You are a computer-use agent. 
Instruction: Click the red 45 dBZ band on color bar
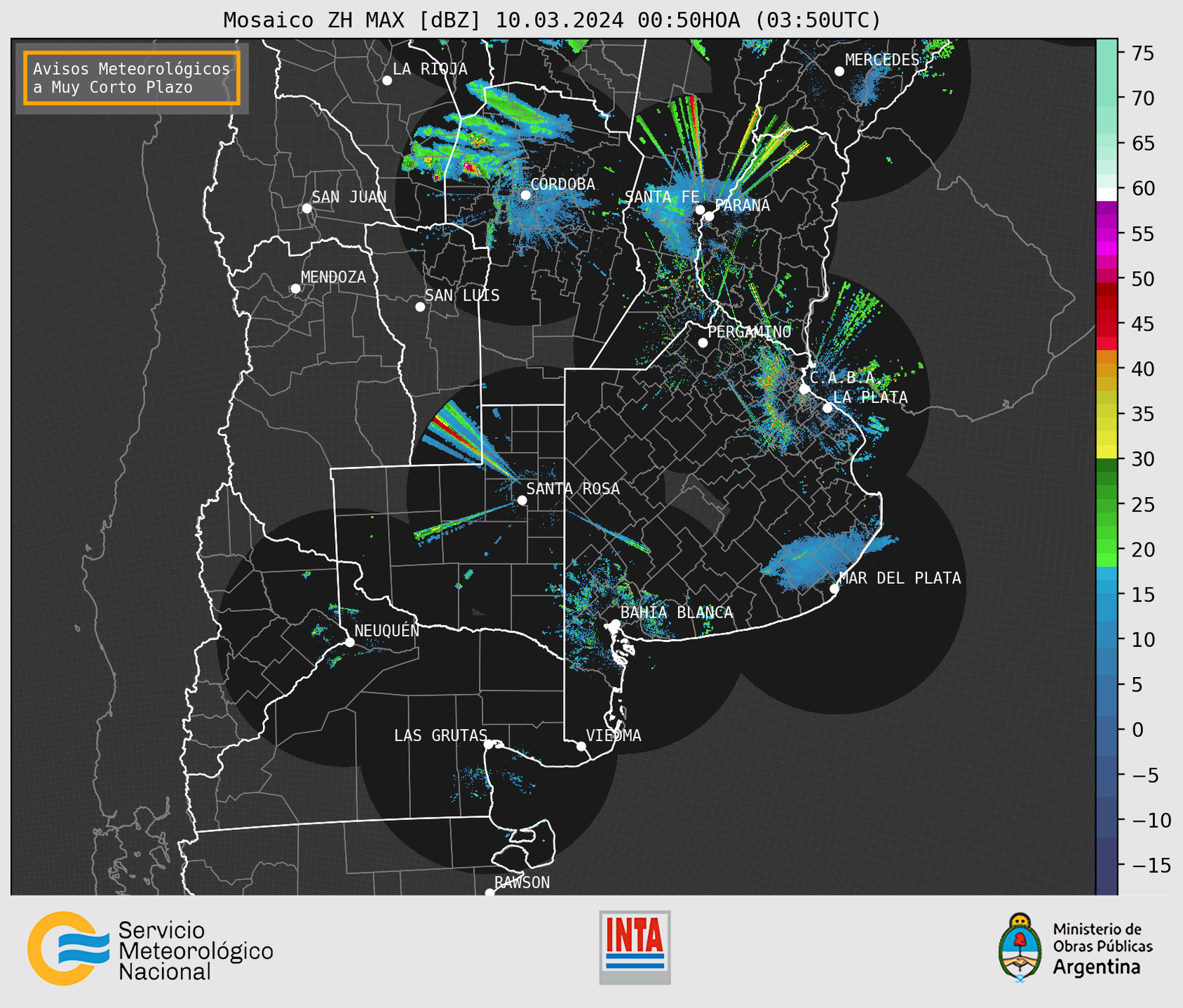tap(1107, 324)
